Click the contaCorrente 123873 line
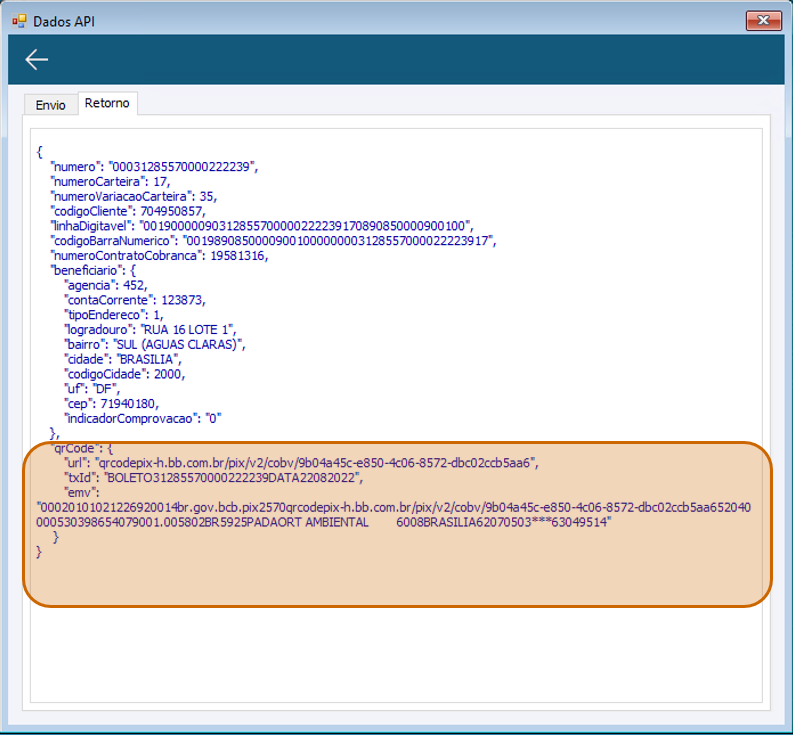Image resolution: width=794 pixels, height=735 pixels. coord(134,300)
